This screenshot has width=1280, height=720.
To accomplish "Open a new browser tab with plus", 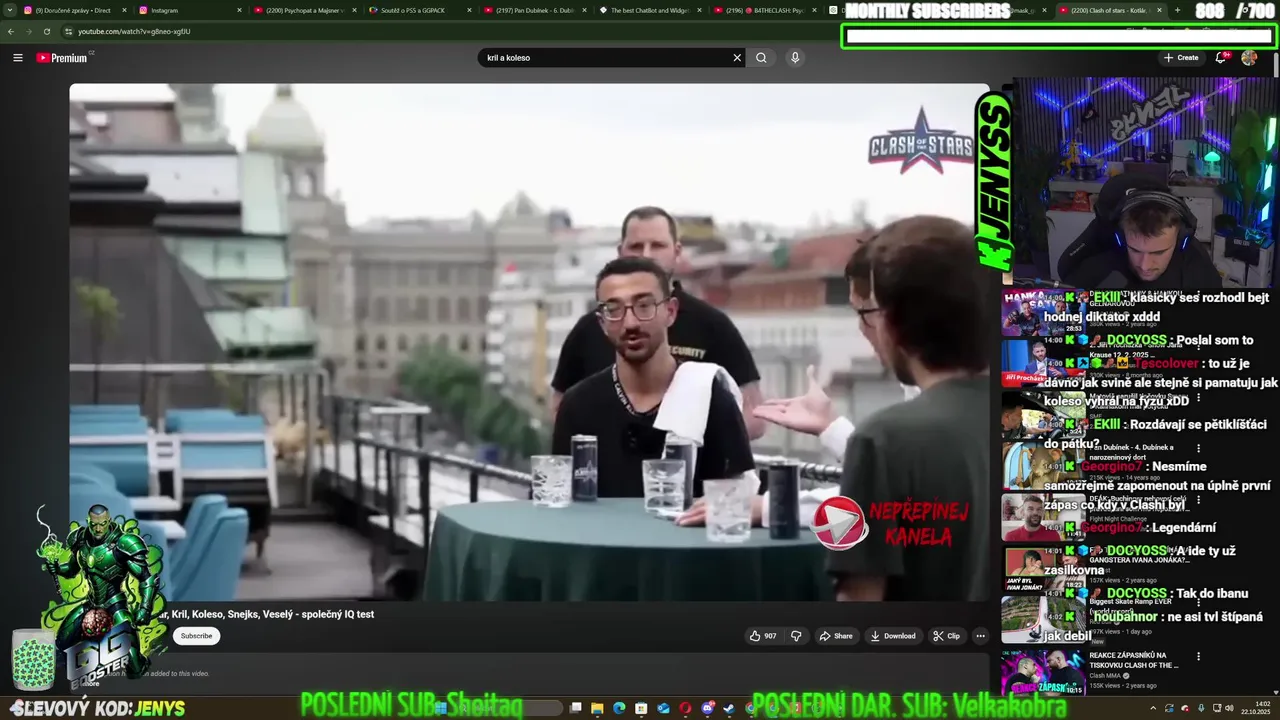I will pos(1177,10).
